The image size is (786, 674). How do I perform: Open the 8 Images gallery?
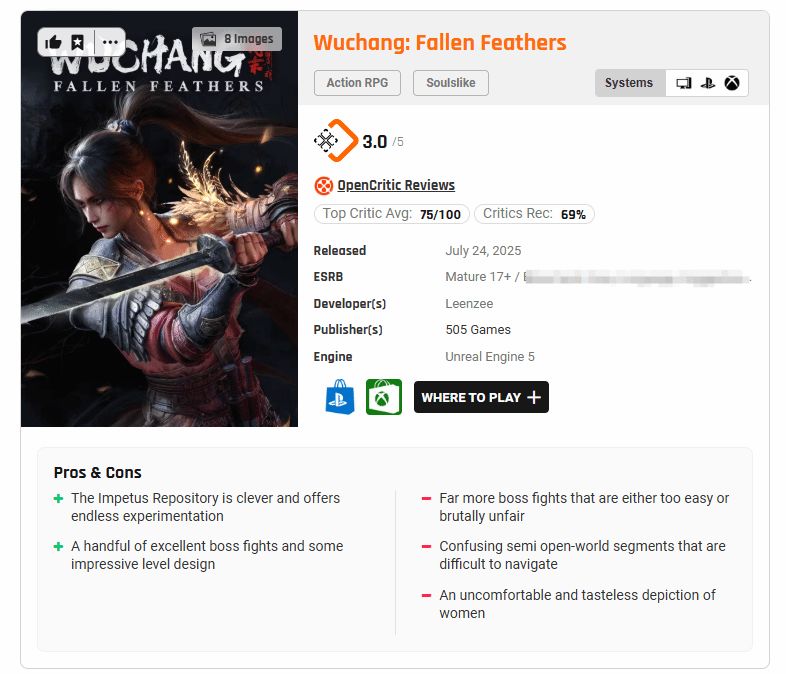click(x=237, y=39)
